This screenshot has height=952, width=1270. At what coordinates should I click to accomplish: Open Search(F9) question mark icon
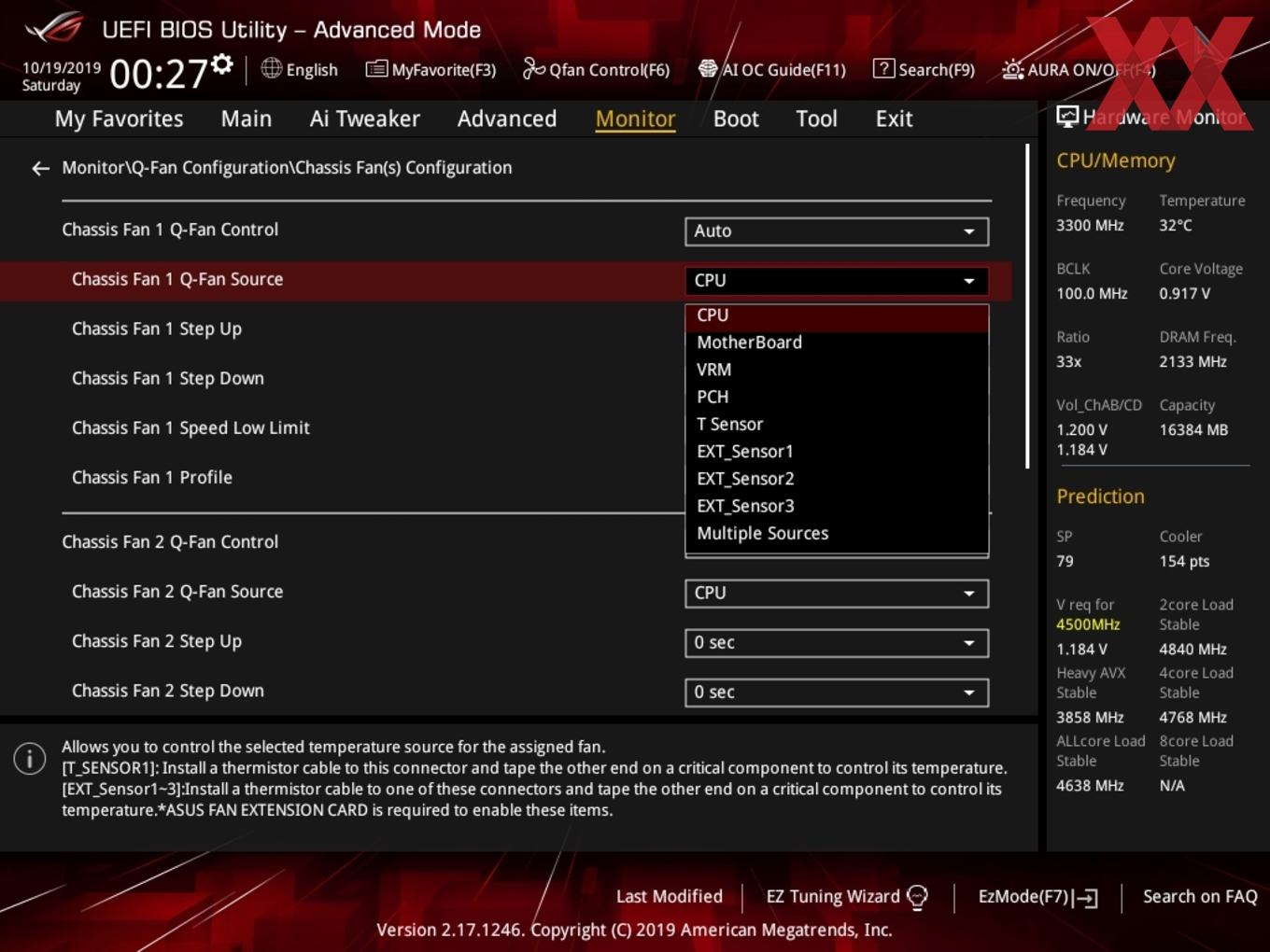[883, 68]
